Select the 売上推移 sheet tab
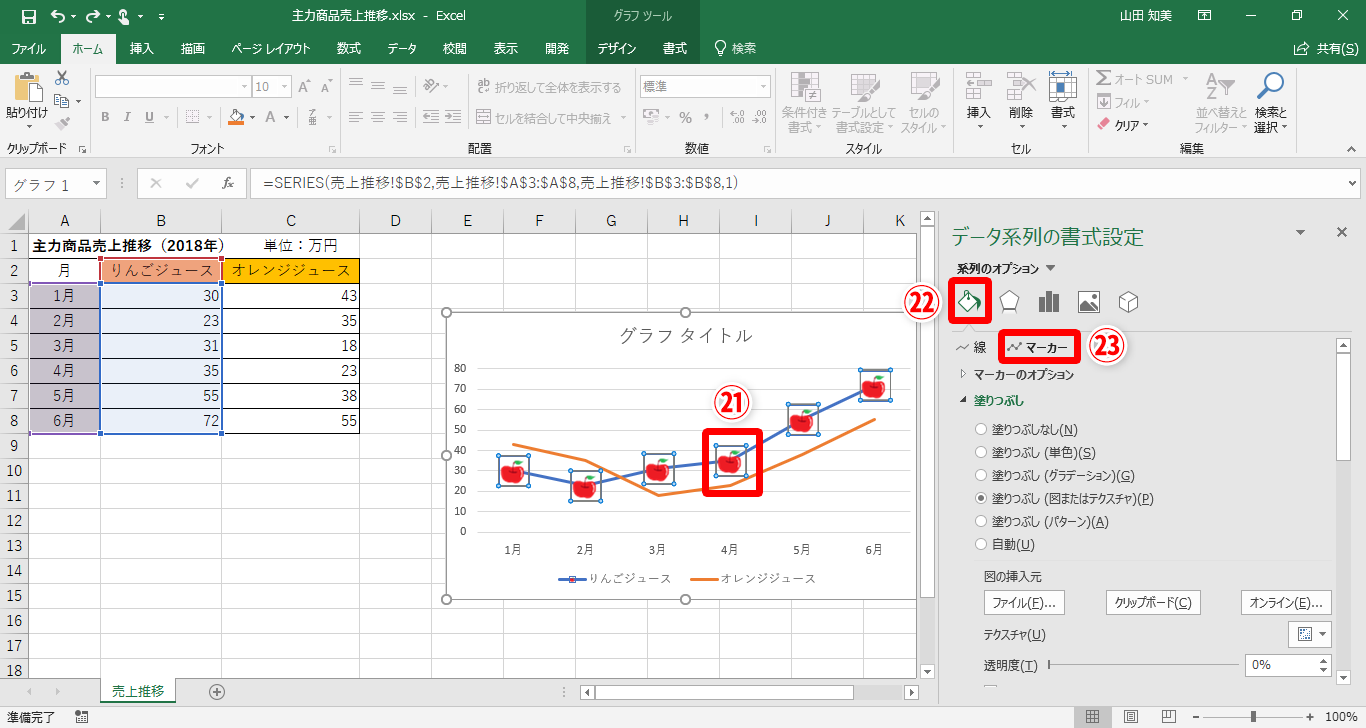 tap(138, 690)
